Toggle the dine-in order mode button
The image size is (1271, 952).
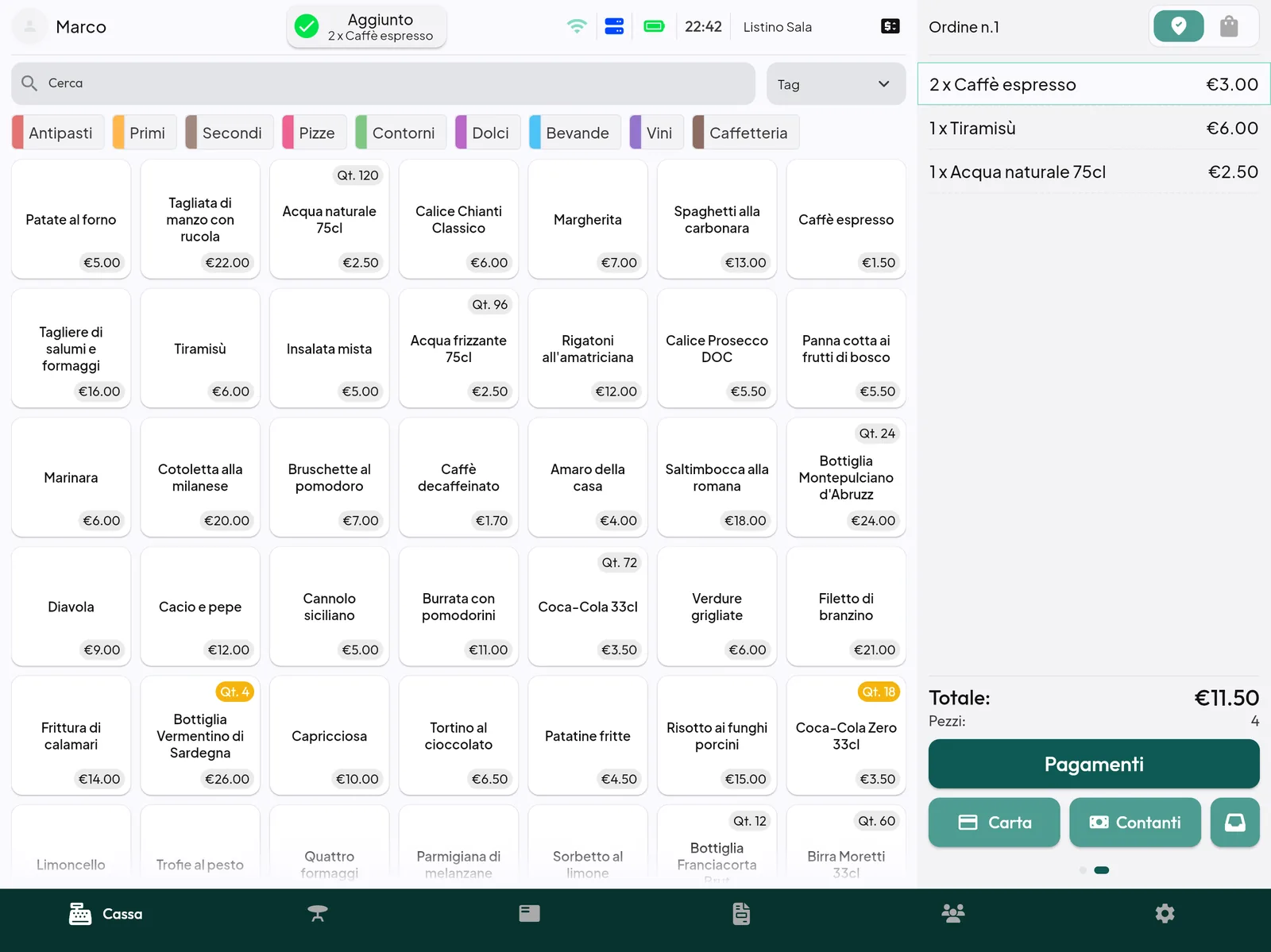[x=1179, y=26]
